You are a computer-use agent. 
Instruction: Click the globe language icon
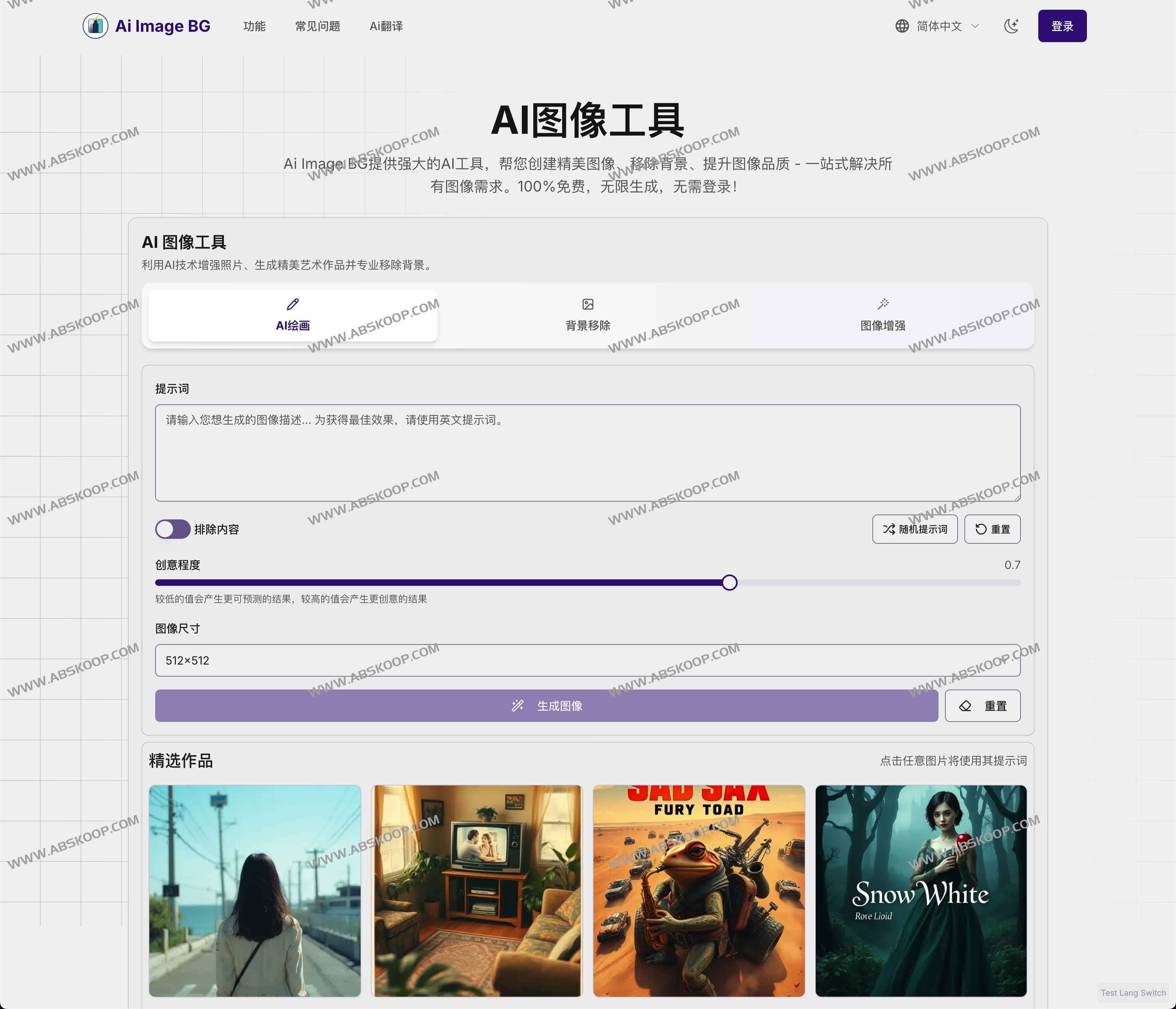902,26
